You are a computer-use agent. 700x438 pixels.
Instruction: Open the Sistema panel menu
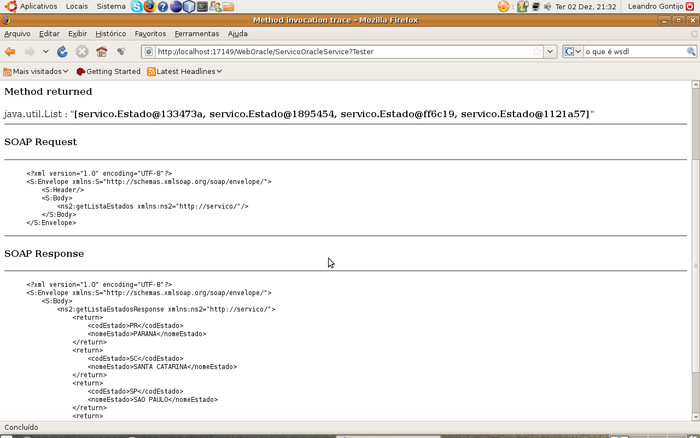pos(111,6)
